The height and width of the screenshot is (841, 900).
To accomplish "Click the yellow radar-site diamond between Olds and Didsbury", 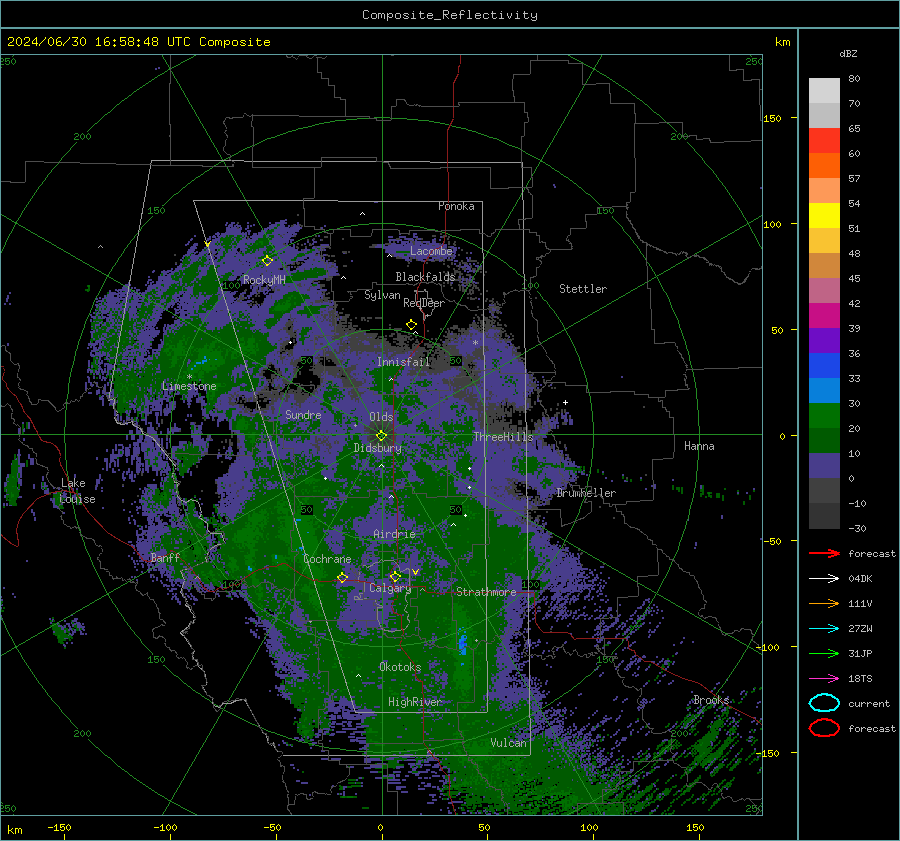I will pyautogui.click(x=381, y=436).
